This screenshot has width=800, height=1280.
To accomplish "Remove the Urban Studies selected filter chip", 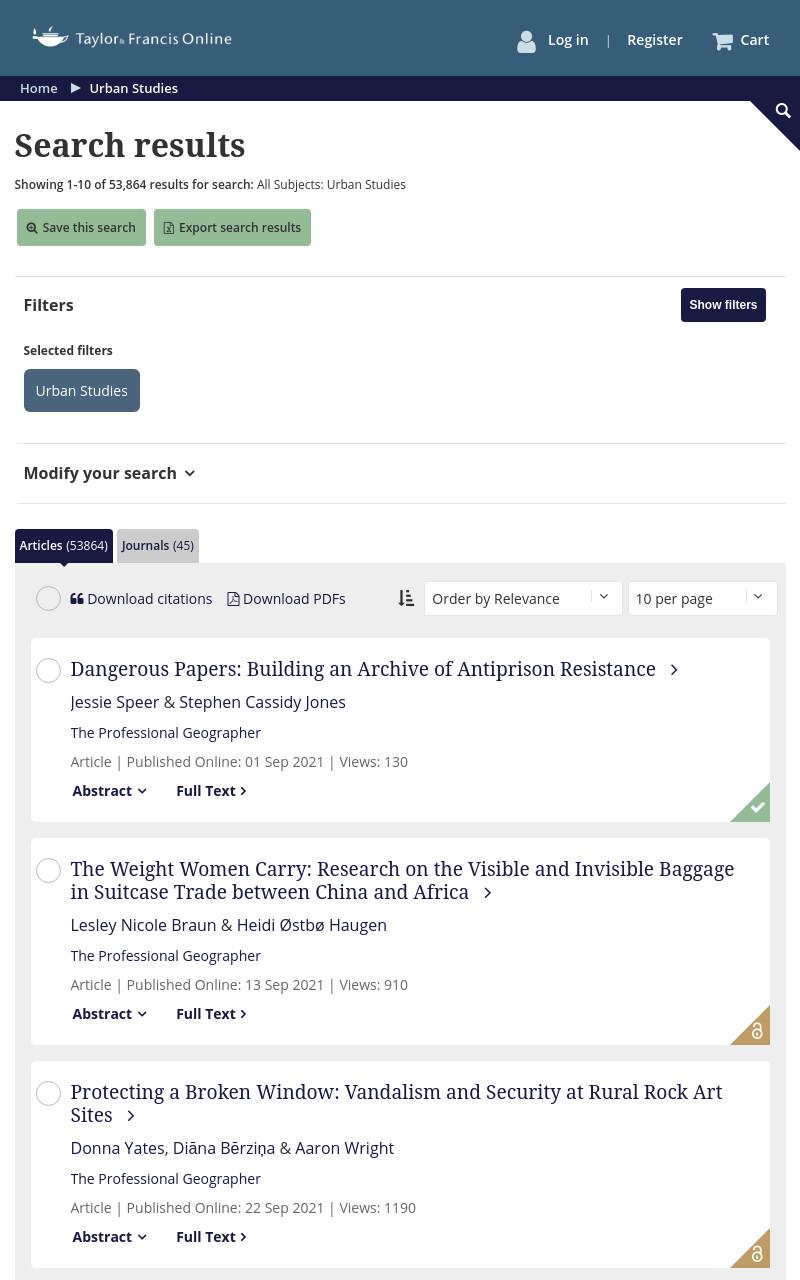I will 82,390.
